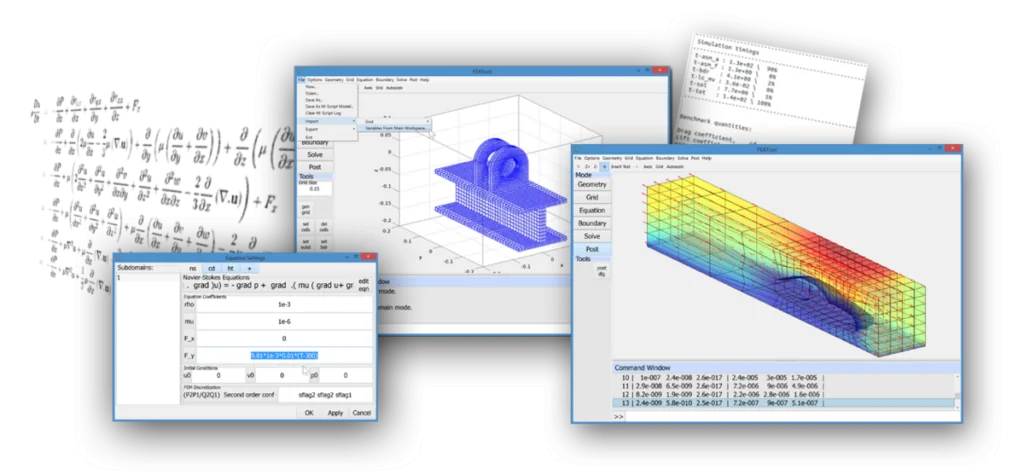The image size is (1024, 475).
Task: Click Apply in Equation Settings dialog
Action: 335,412
